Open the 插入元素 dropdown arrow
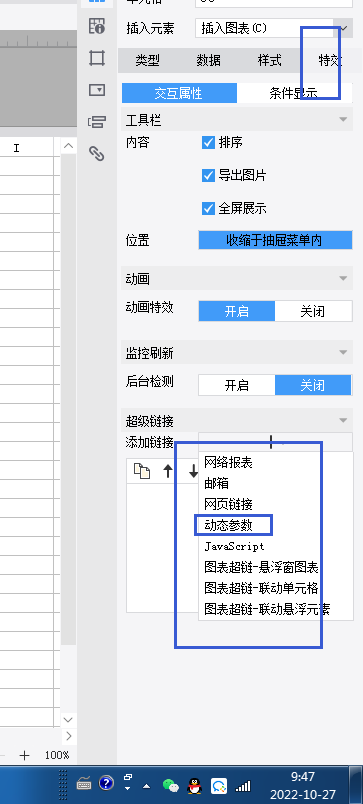Viewport: 363px width, 804px height. click(344, 28)
